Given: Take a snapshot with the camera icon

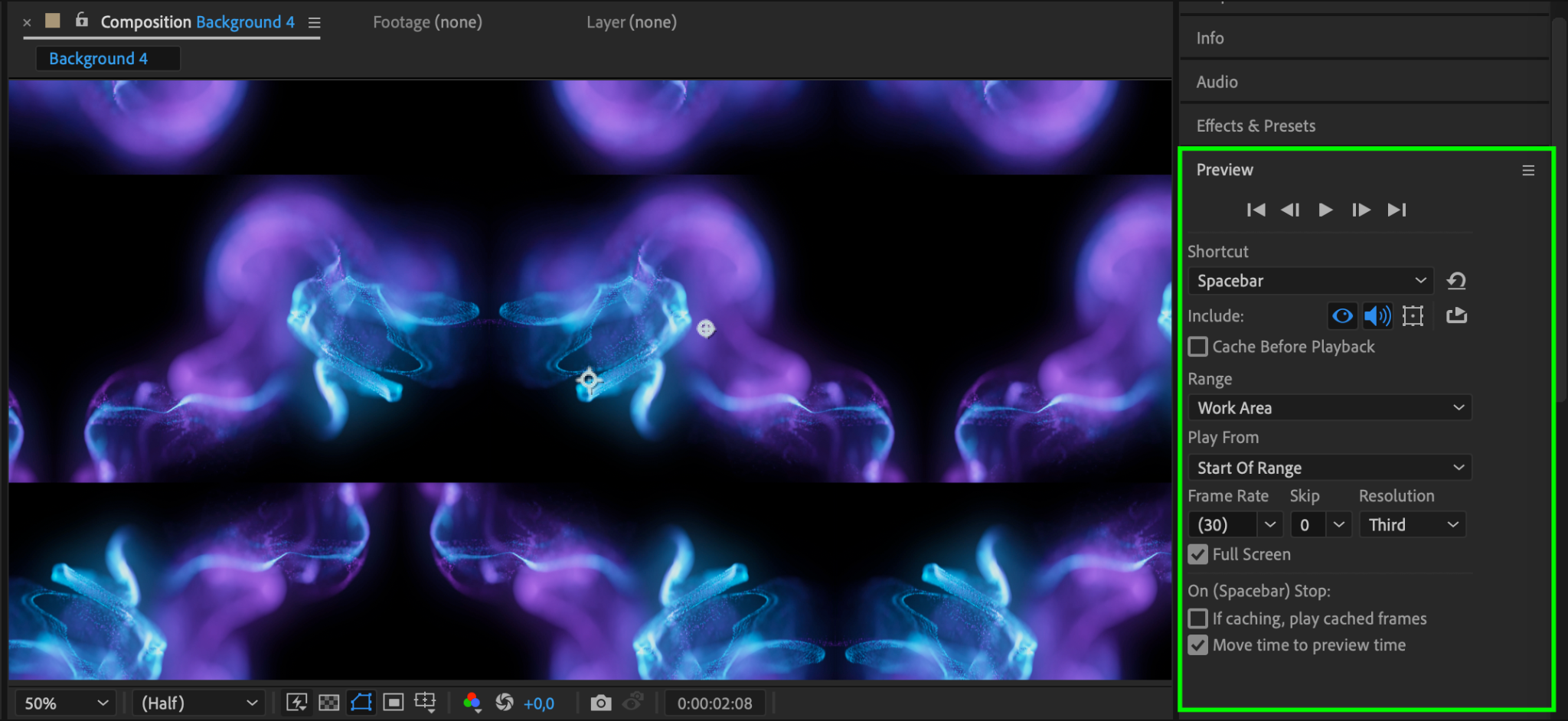Looking at the screenshot, I should click(601, 703).
